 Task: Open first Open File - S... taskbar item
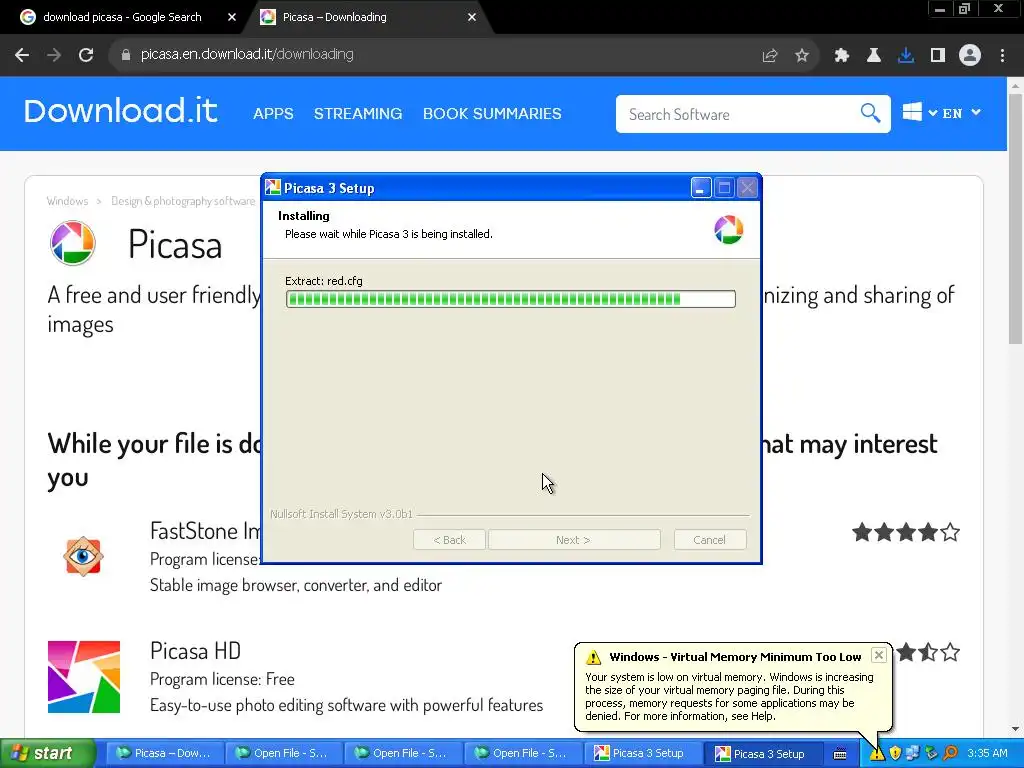(x=283, y=754)
